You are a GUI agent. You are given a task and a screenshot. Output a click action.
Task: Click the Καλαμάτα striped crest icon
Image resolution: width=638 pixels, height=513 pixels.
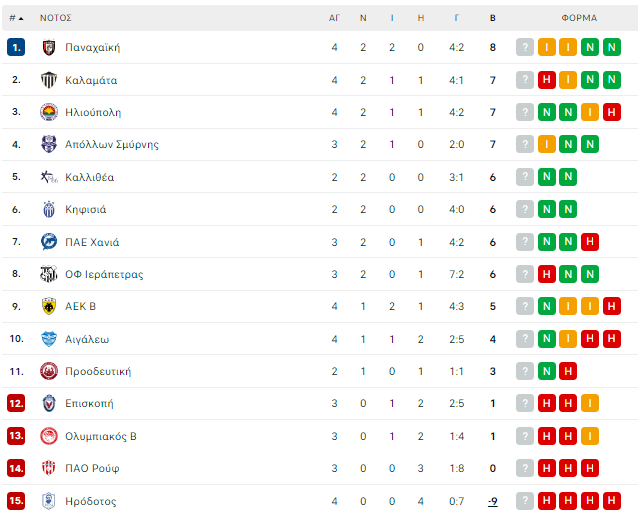[x=49, y=80]
